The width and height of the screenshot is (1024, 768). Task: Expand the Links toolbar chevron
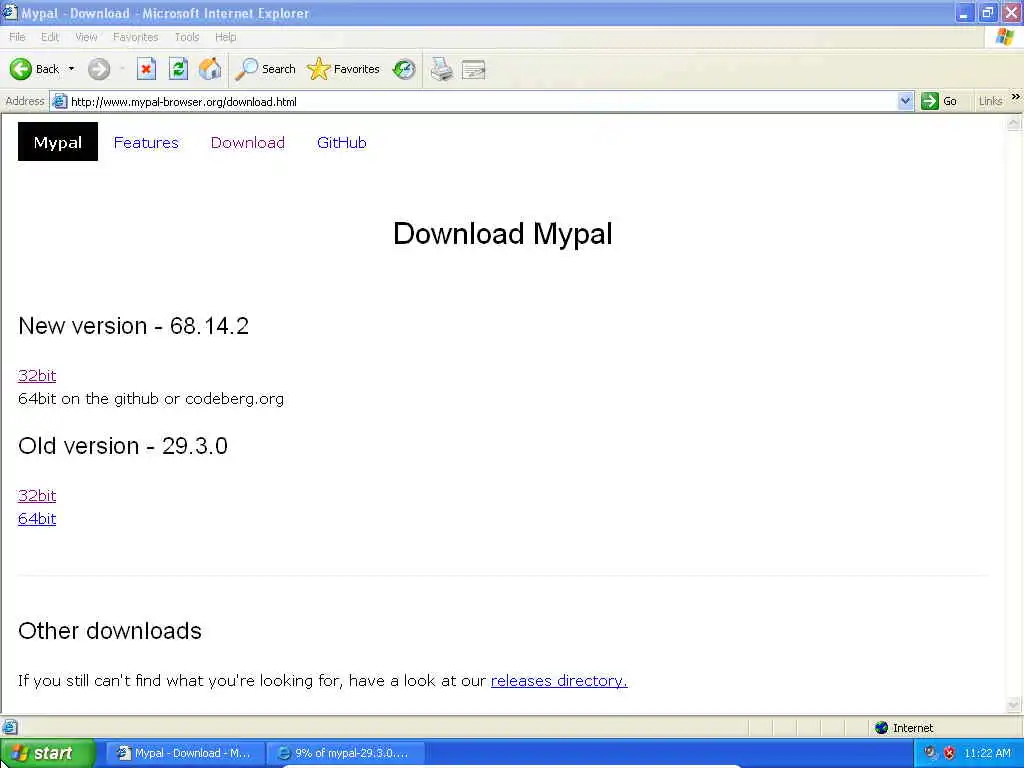coord(1016,97)
